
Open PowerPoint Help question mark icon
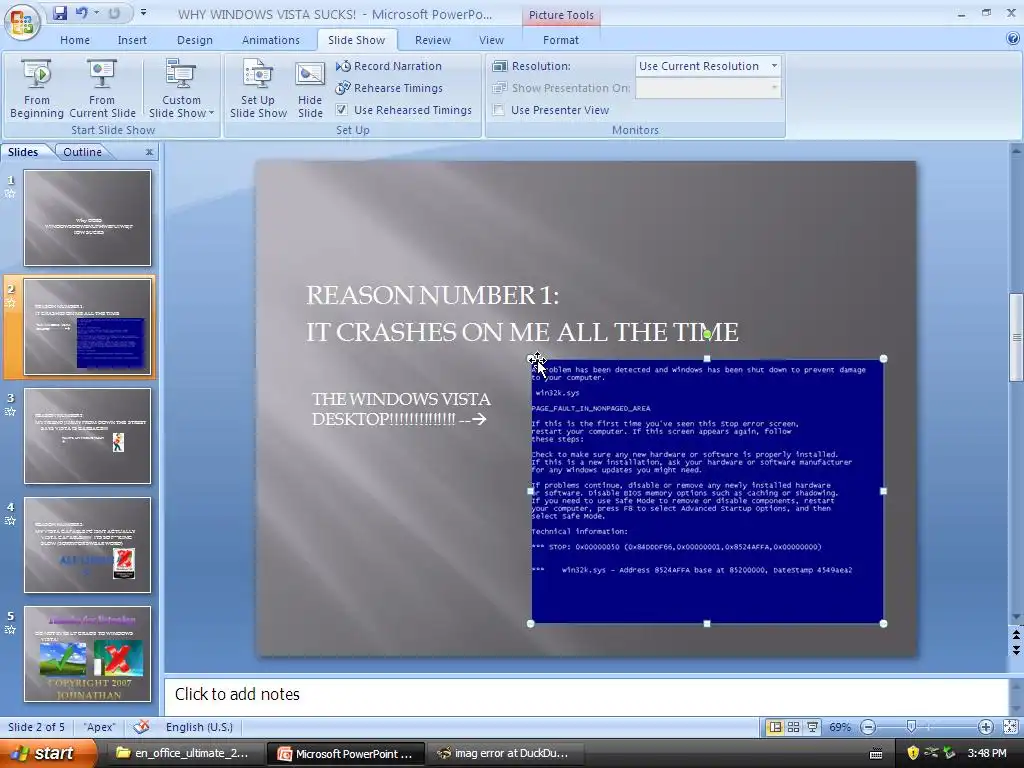pos(1013,39)
